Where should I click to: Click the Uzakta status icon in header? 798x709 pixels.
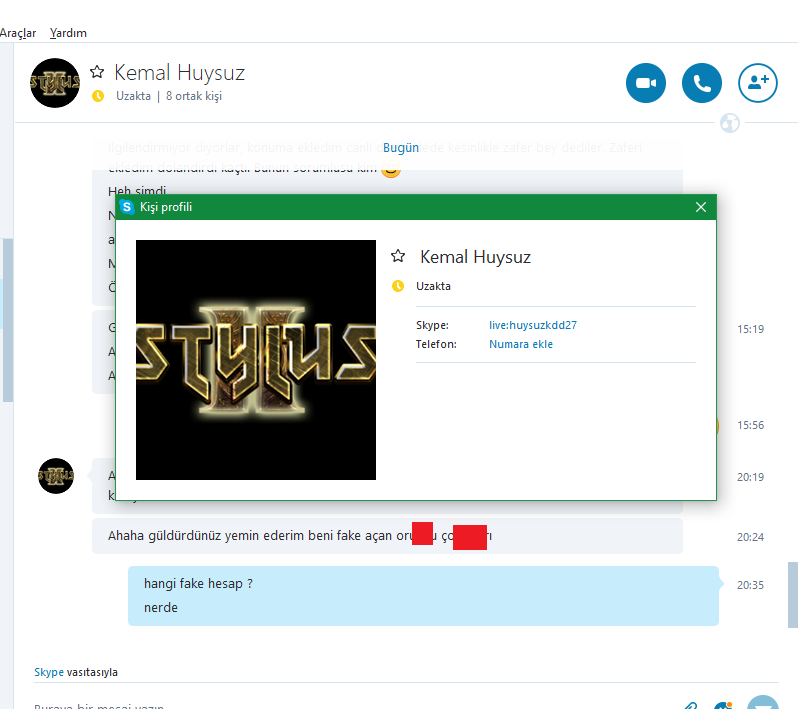click(x=98, y=96)
